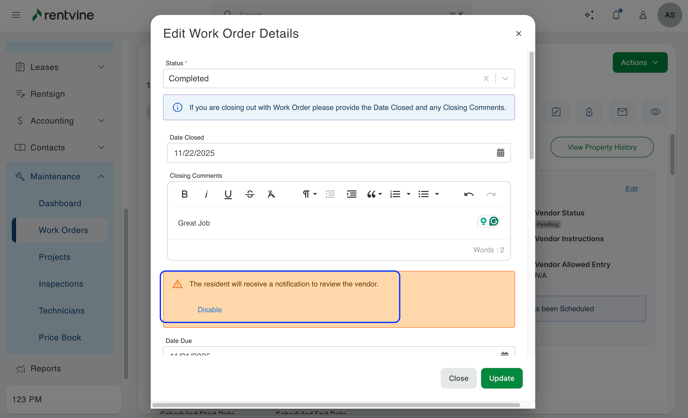688x418 pixels.
Task: Apply italic formatting in the editor
Action: click(206, 194)
